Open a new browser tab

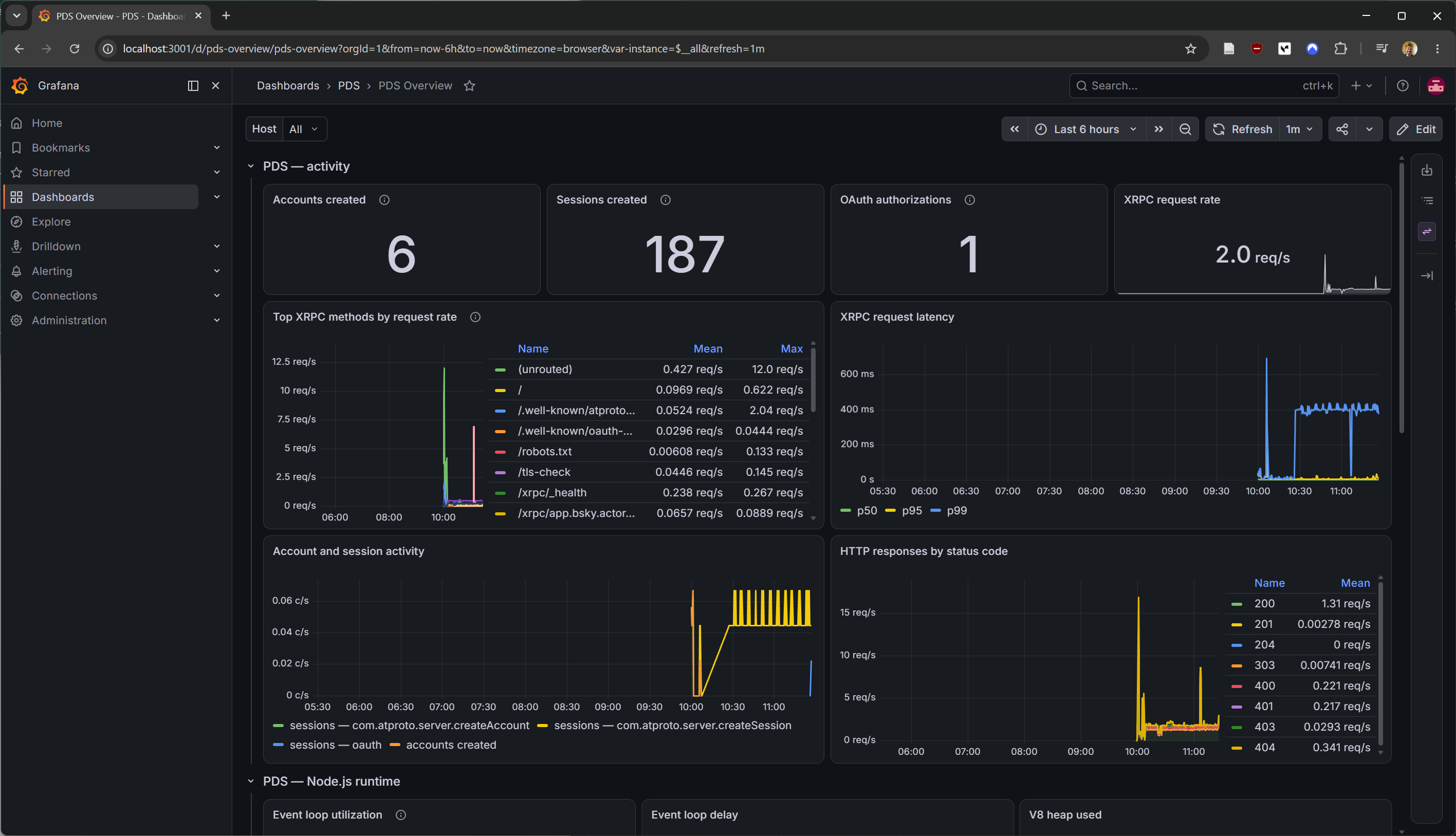coord(226,15)
